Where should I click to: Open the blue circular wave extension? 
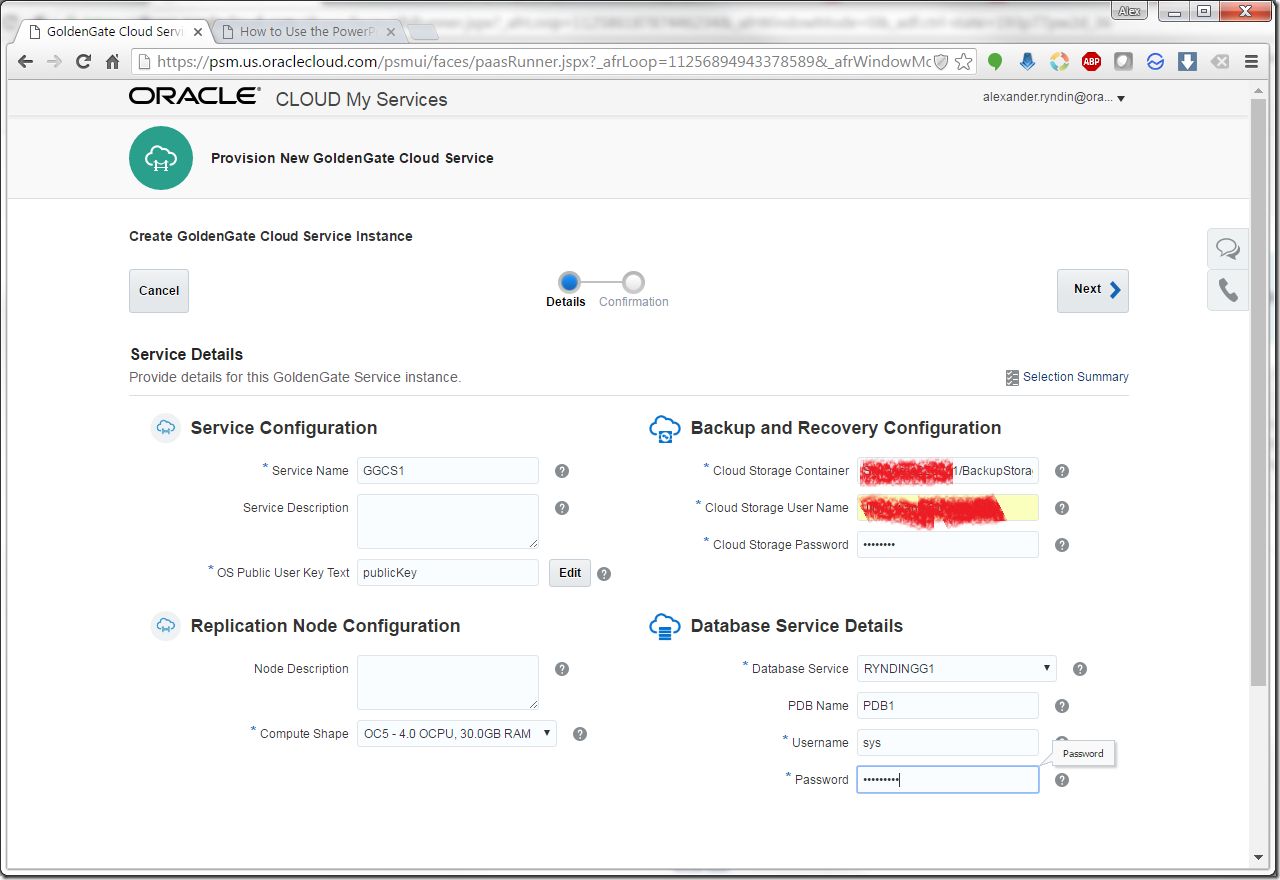[1155, 62]
